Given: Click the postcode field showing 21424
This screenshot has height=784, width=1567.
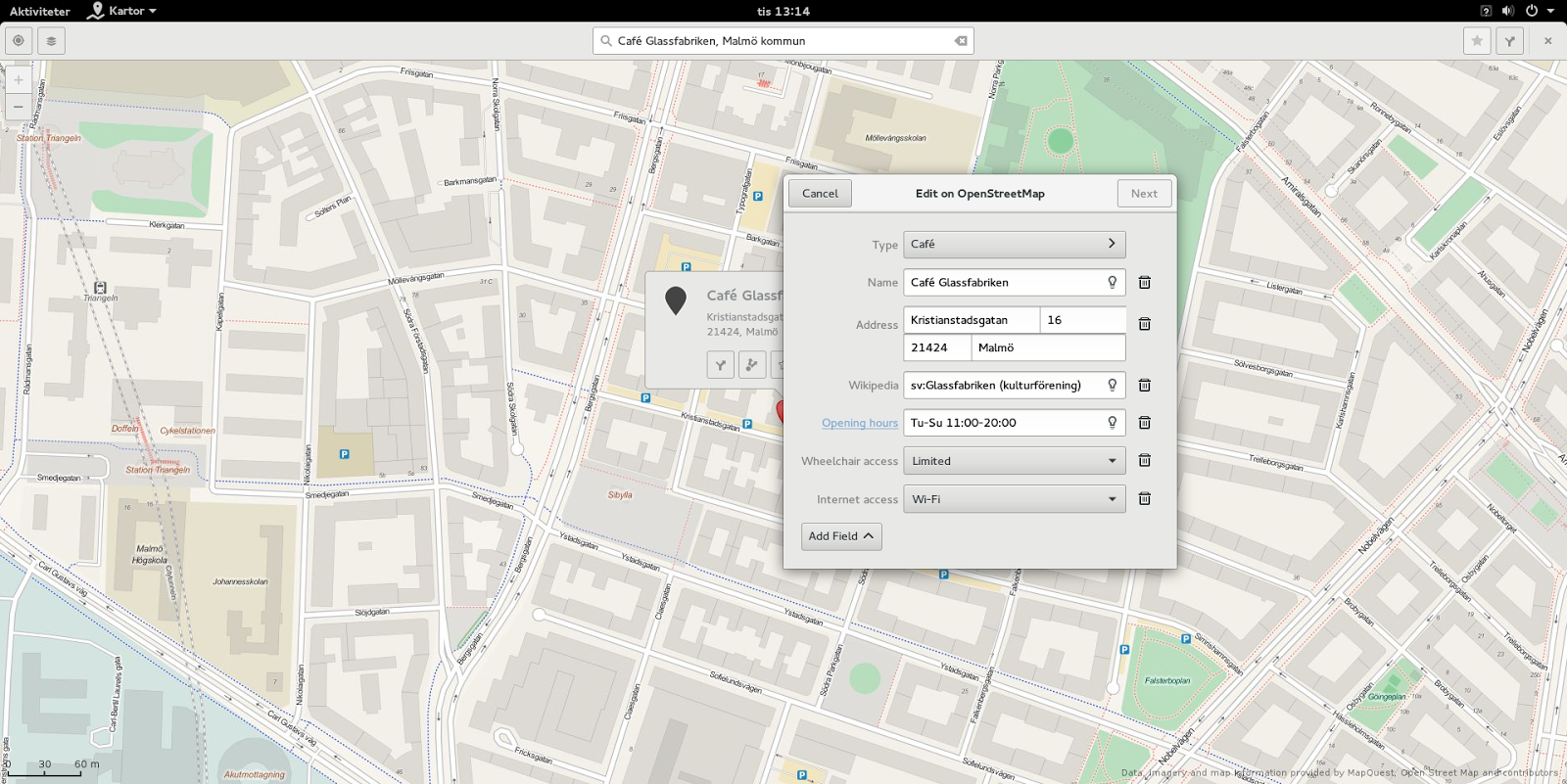Looking at the screenshot, I should [937, 347].
